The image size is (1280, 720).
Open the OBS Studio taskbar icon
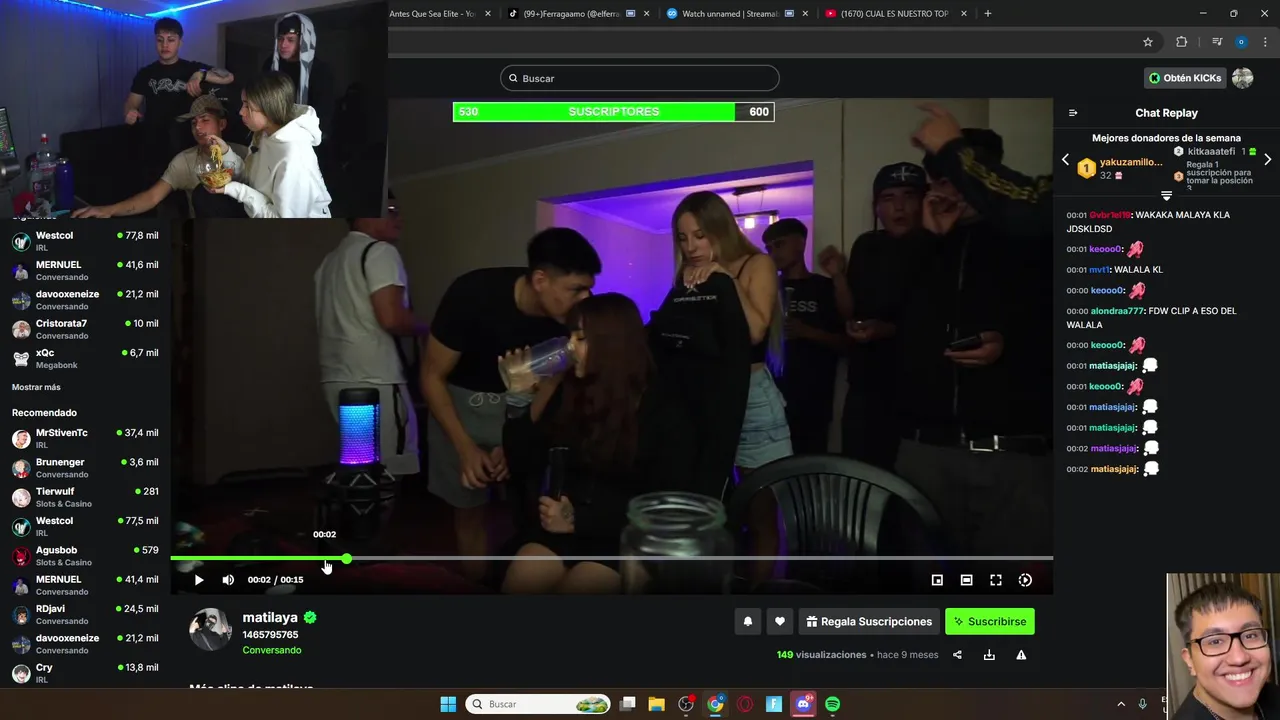coord(686,704)
